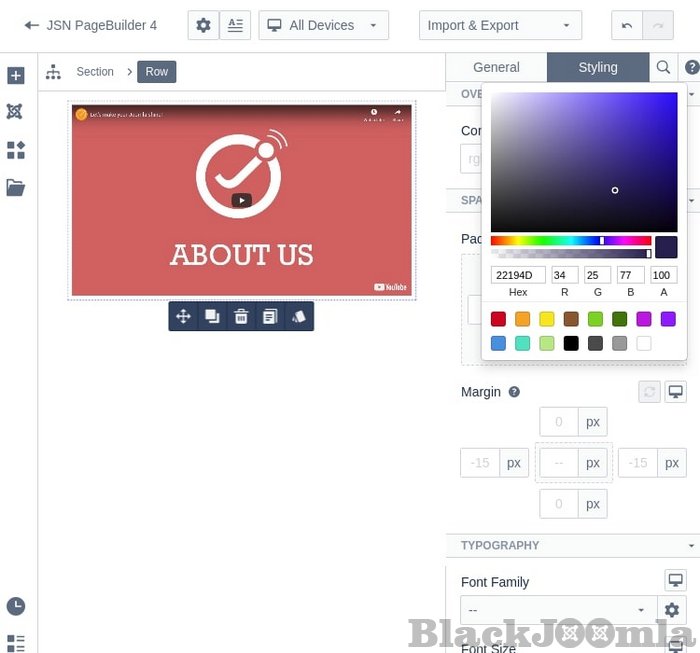Delete the row using trash icon
The image size is (700, 653).
pos(241,316)
